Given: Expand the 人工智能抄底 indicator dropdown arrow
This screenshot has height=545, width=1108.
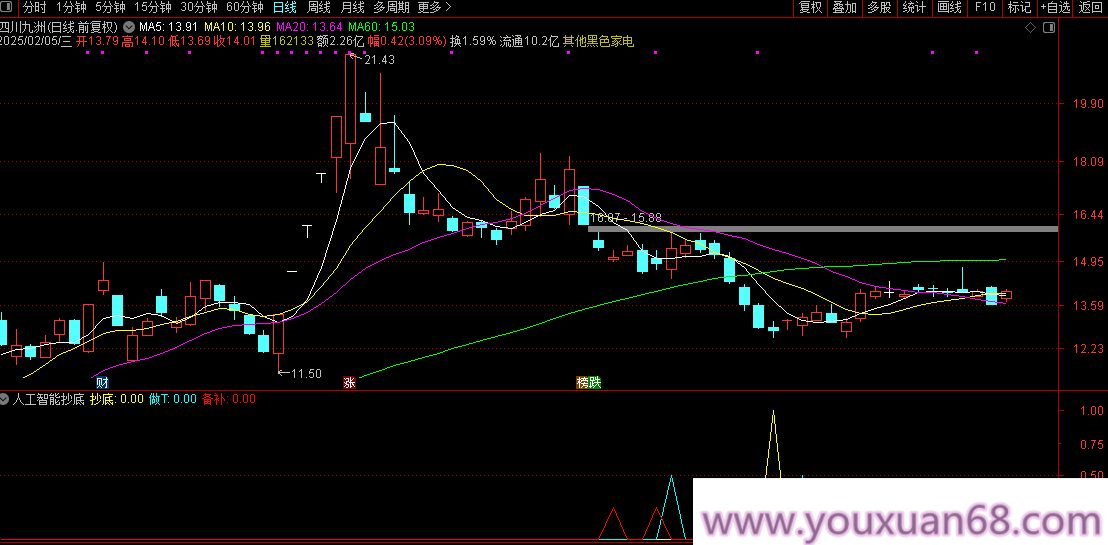Looking at the screenshot, I should tap(6, 399).
